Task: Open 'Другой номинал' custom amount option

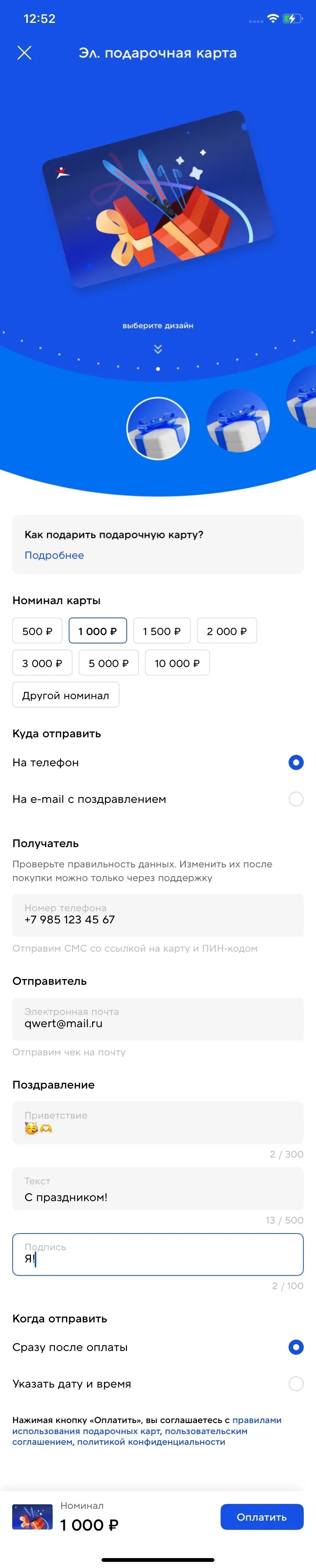Action: (66, 695)
